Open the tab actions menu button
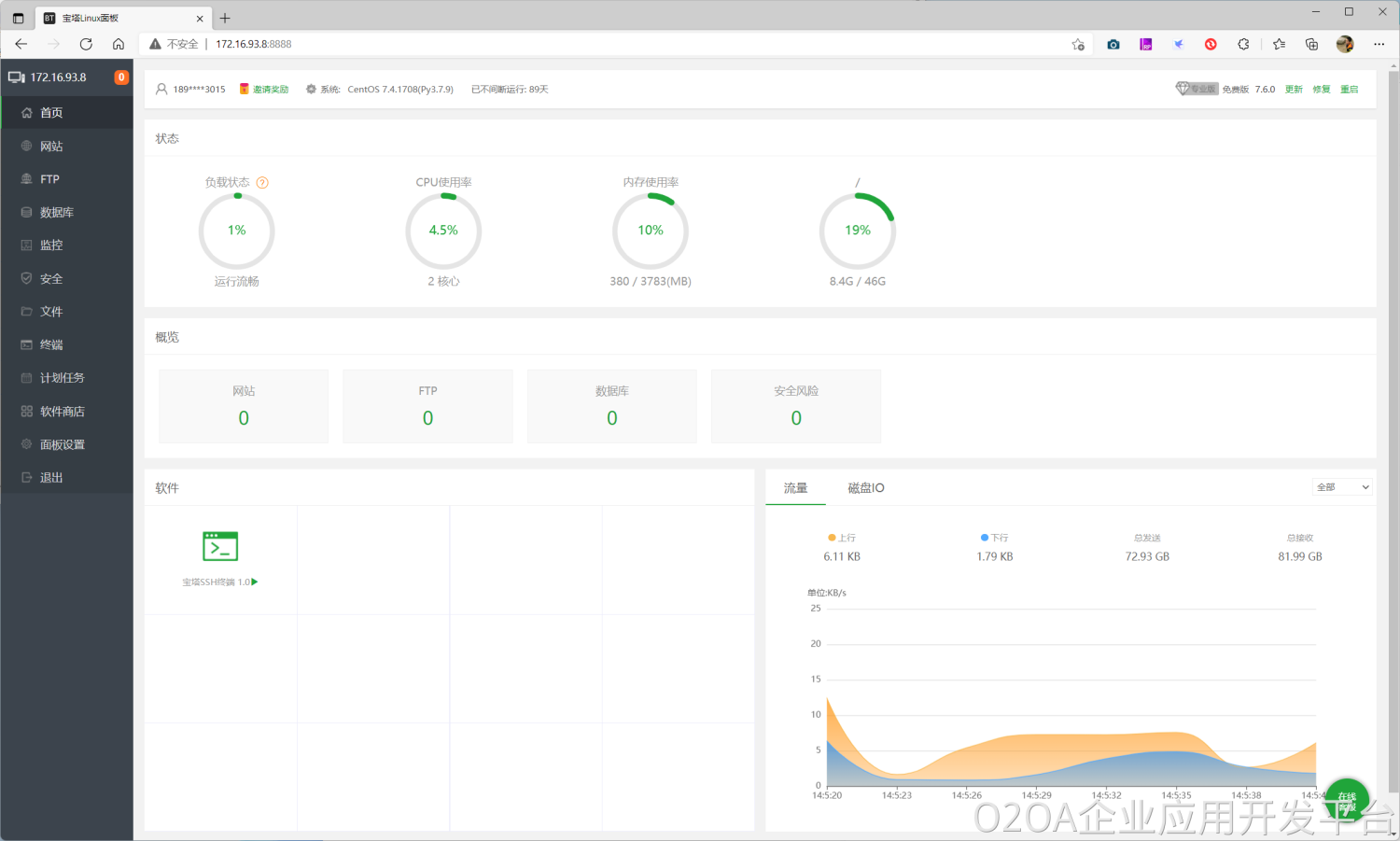This screenshot has width=1400, height=841. [x=18, y=18]
